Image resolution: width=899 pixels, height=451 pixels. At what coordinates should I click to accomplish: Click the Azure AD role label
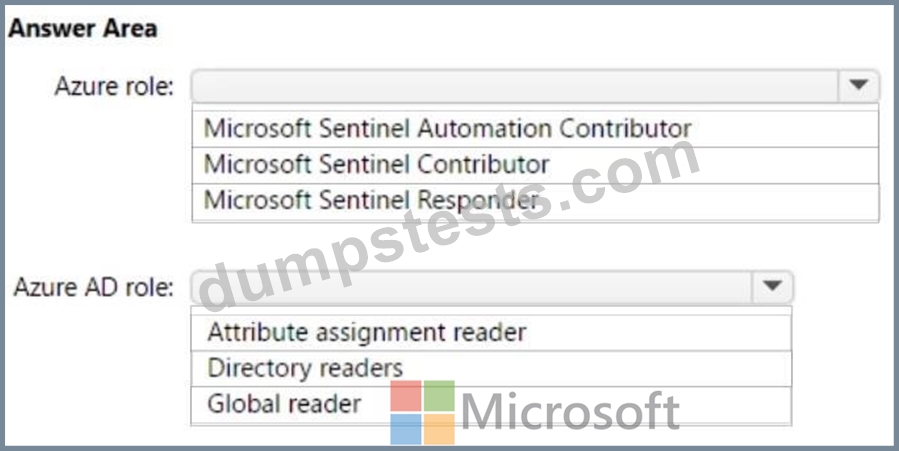coord(93,288)
